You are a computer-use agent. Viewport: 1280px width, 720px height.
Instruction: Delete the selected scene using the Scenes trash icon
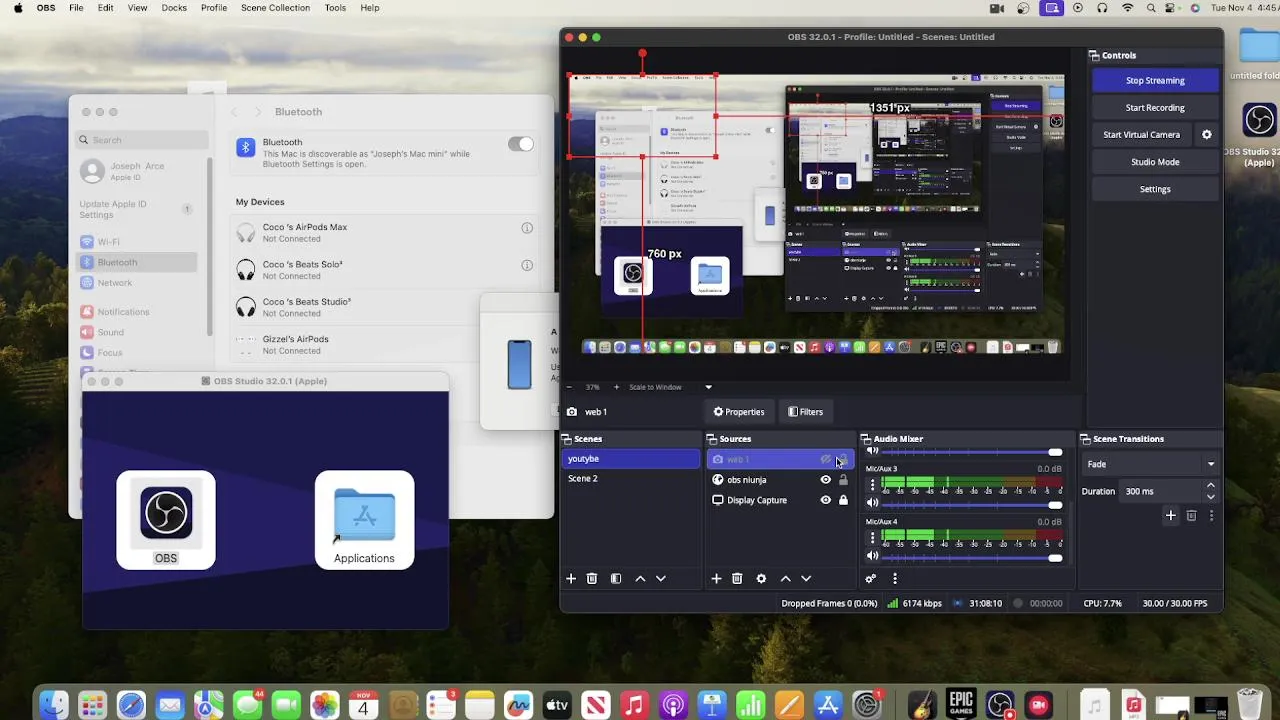click(x=592, y=578)
